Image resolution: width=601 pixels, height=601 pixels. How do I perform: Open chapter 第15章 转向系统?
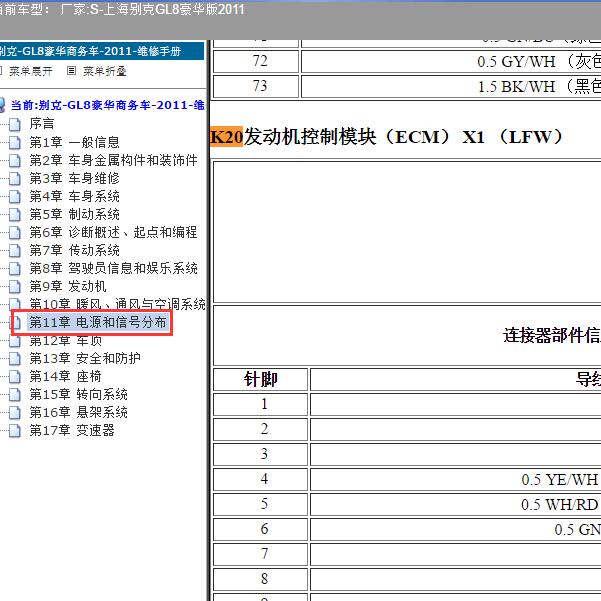pyautogui.click(x=78, y=394)
